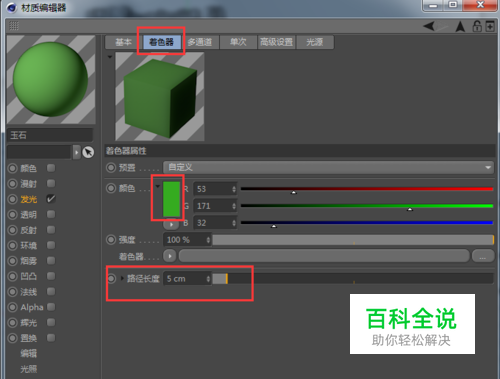Click the material picker cursor icon
The image size is (500, 379).
coord(88,152)
